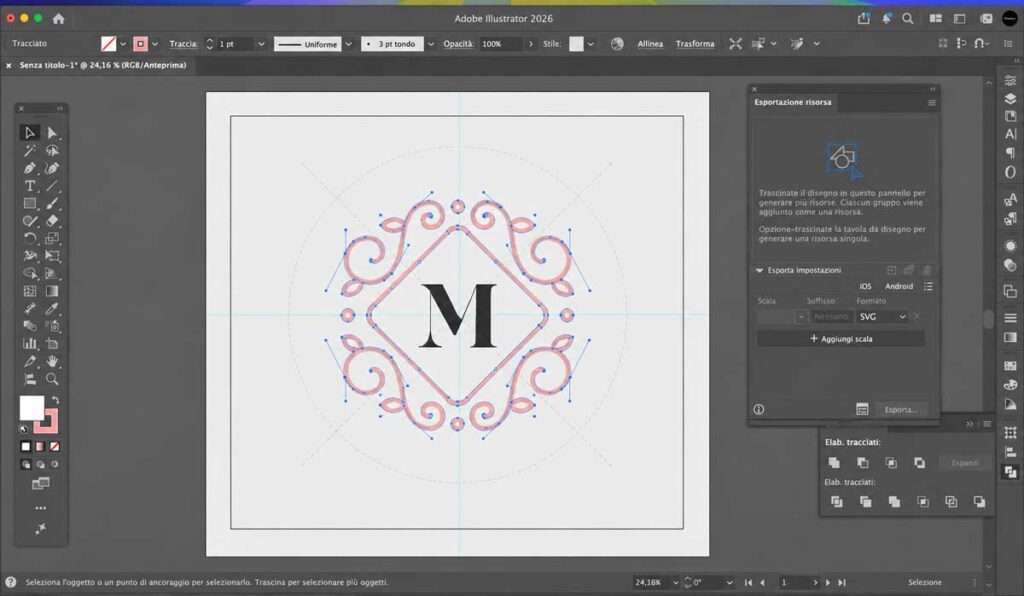Open the Layers panel icon in dock
The height and width of the screenshot is (596, 1024).
click(x=1010, y=99)
